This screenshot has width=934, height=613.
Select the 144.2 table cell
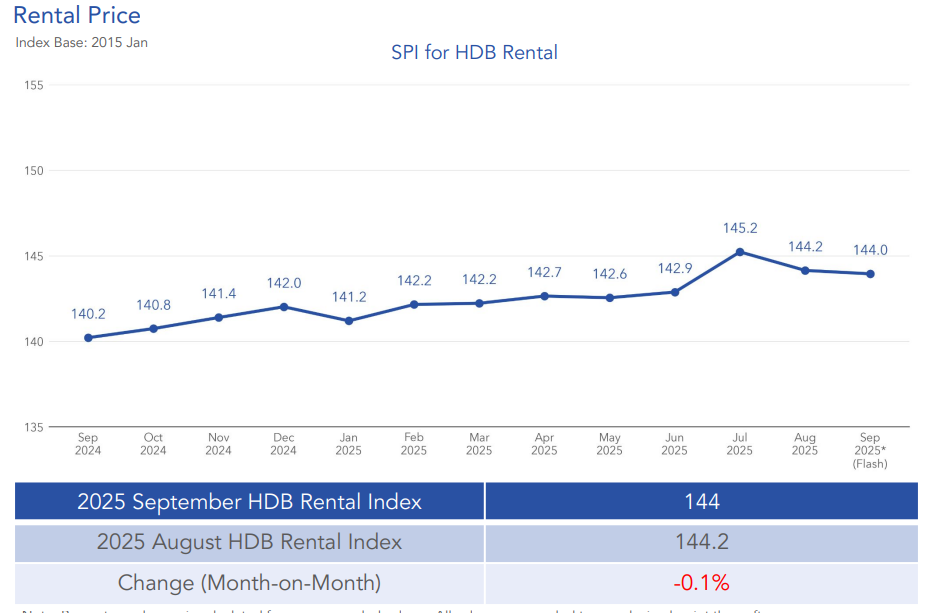pyautogui.click(x=702, y=542)
